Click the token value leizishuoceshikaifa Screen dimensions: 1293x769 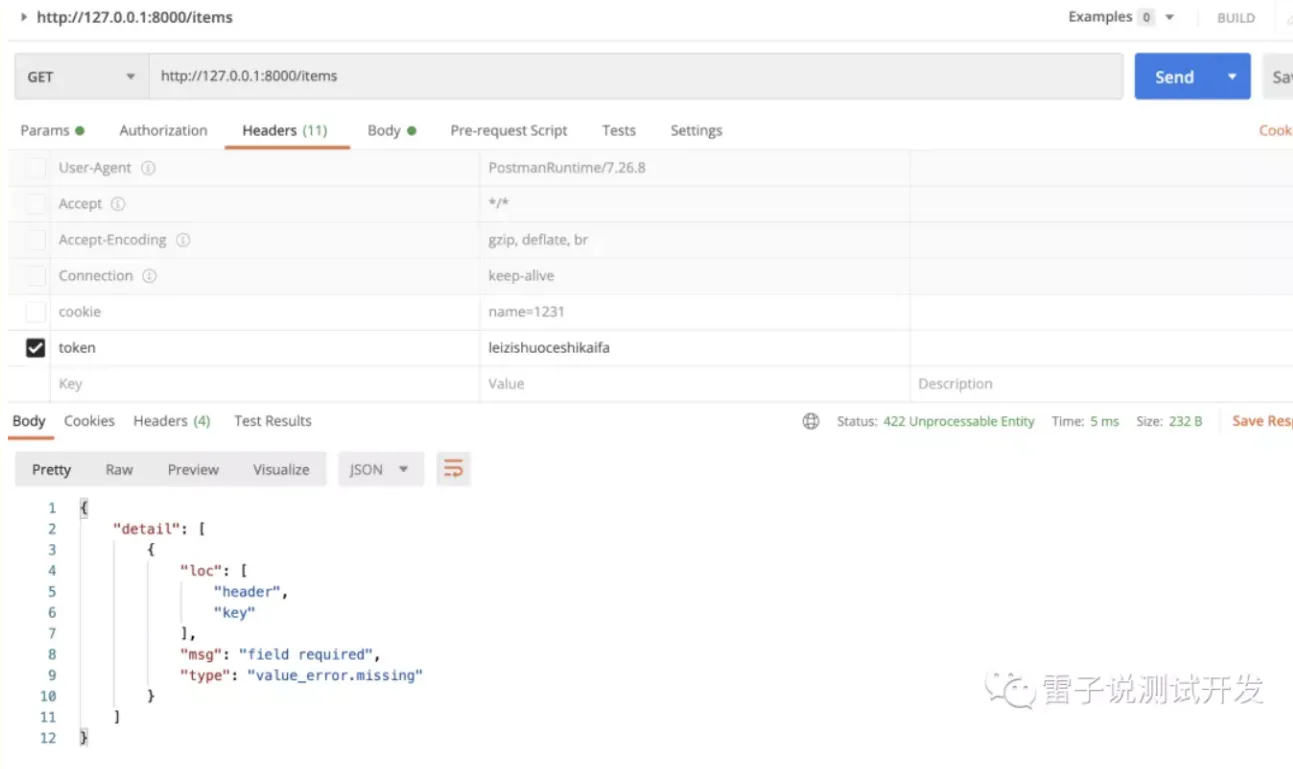pos(549,348)
